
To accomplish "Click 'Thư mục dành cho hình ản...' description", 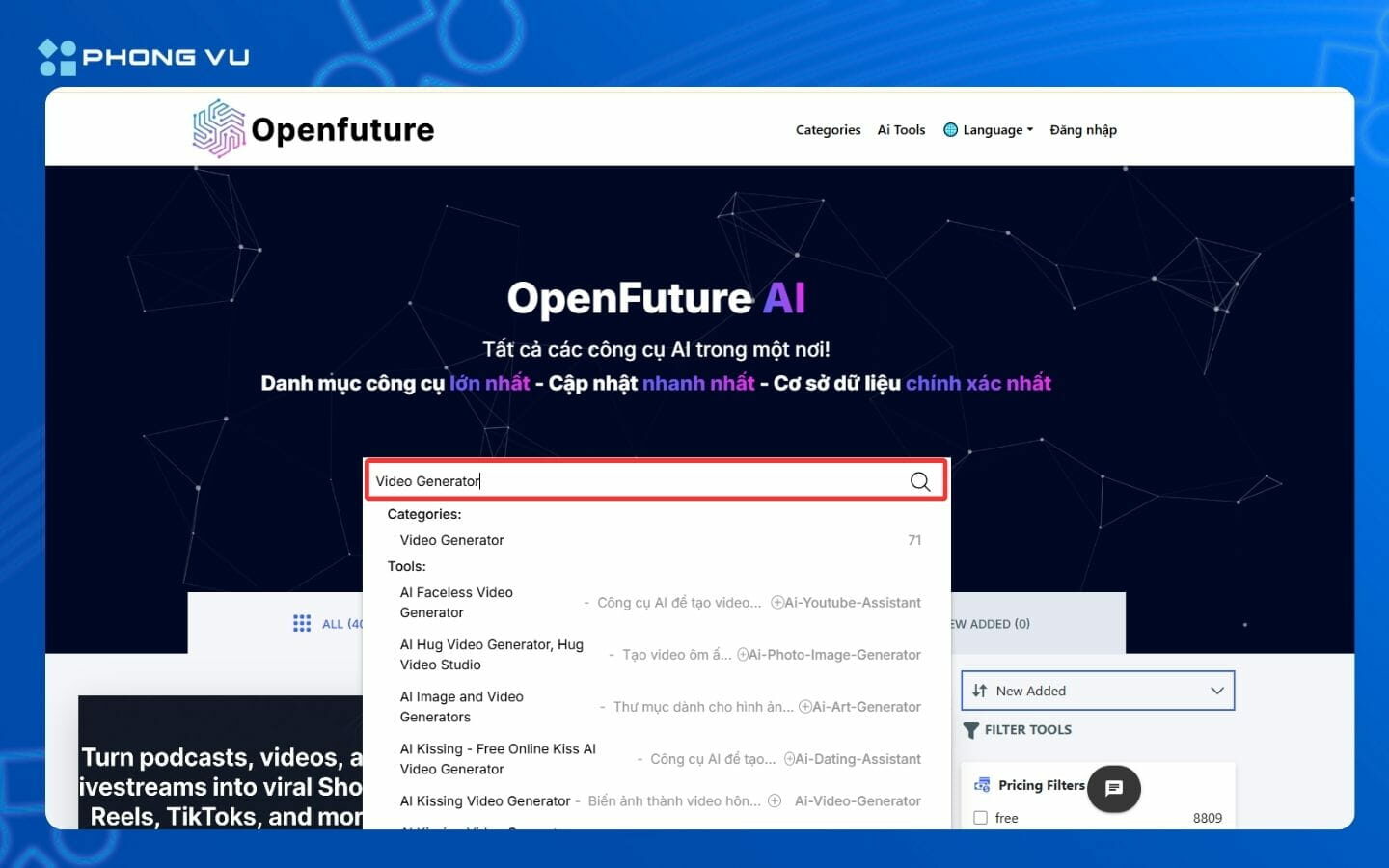I will pyautogui.click(x=703, y=707).
